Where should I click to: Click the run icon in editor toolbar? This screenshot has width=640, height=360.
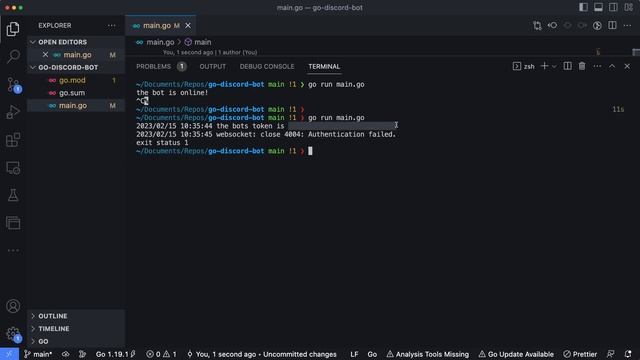pos(597,25)
